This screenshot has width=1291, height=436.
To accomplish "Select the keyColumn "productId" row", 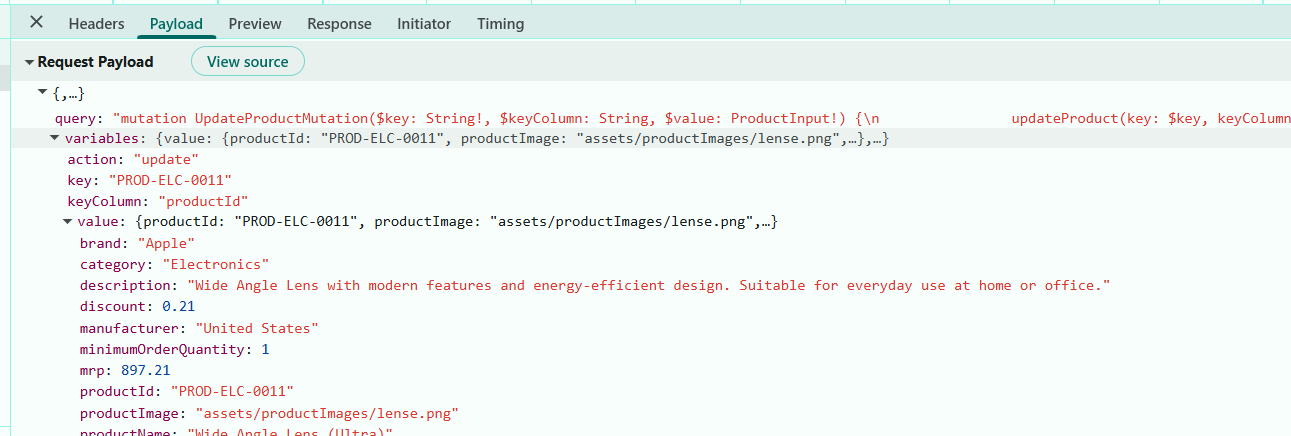I will 158,201.
